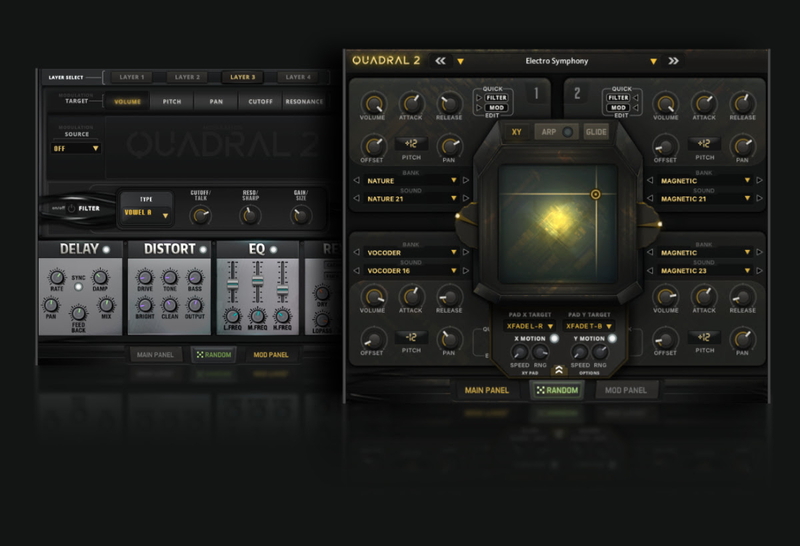Toggle delay SYNC button

(78, 287)
